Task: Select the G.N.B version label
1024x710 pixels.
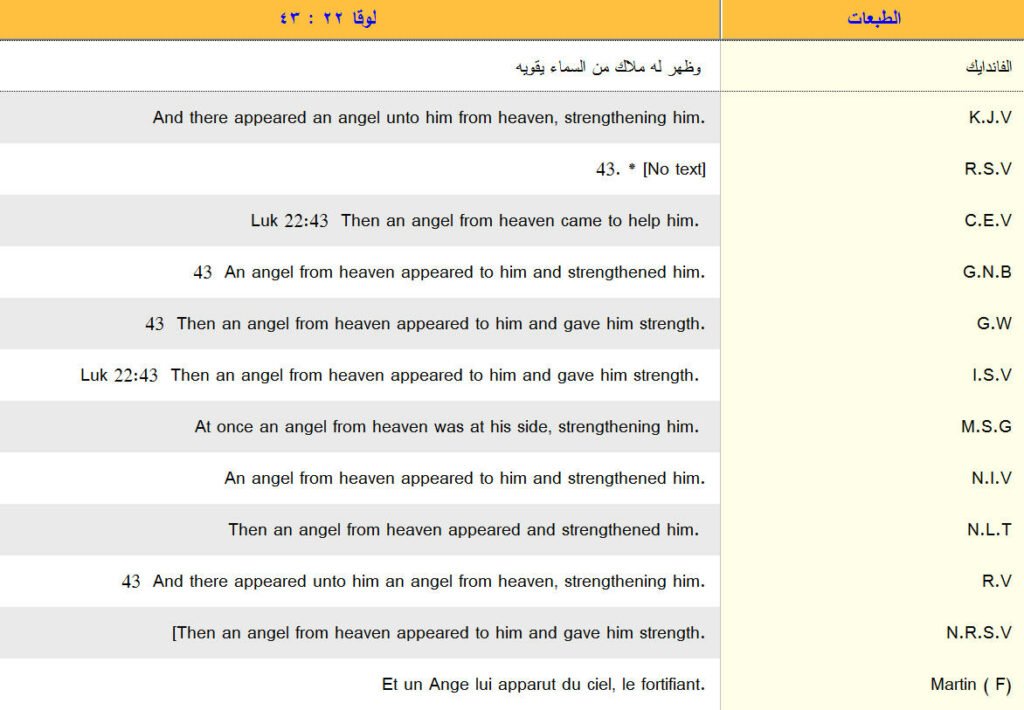Action: 987,272
